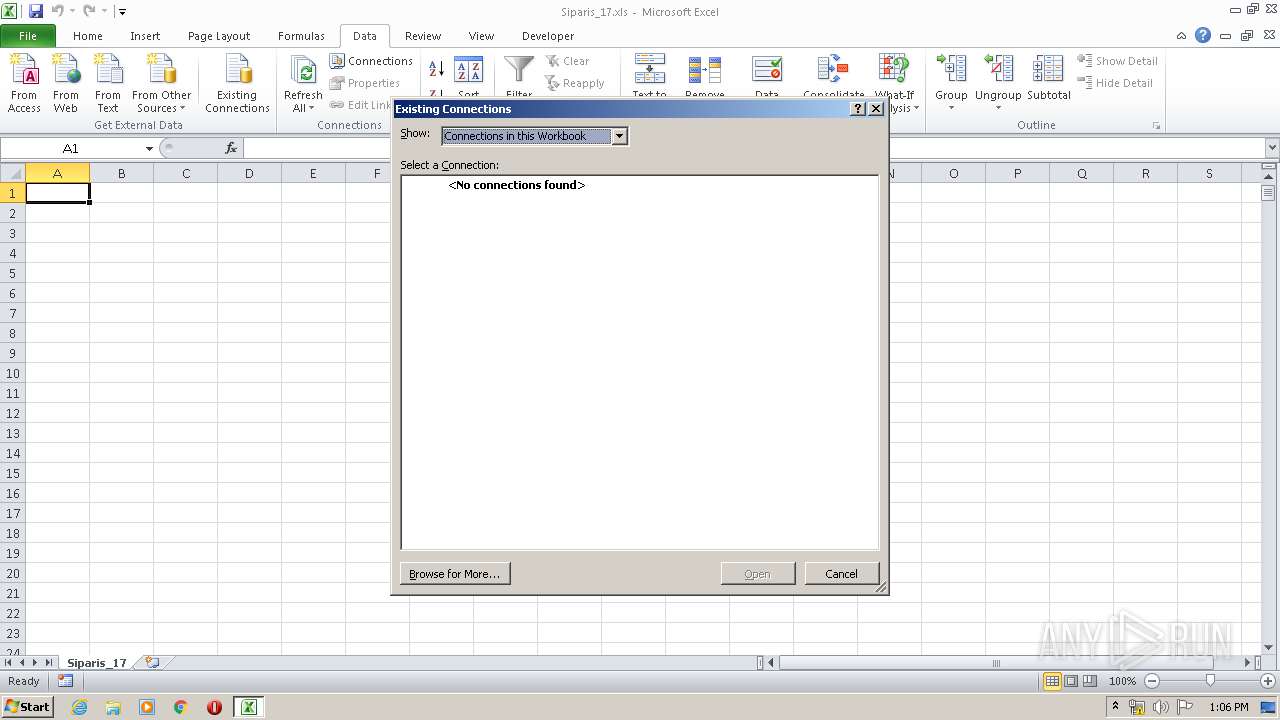Click Sort A to Z icon
1280x720 pixels.
436,69
